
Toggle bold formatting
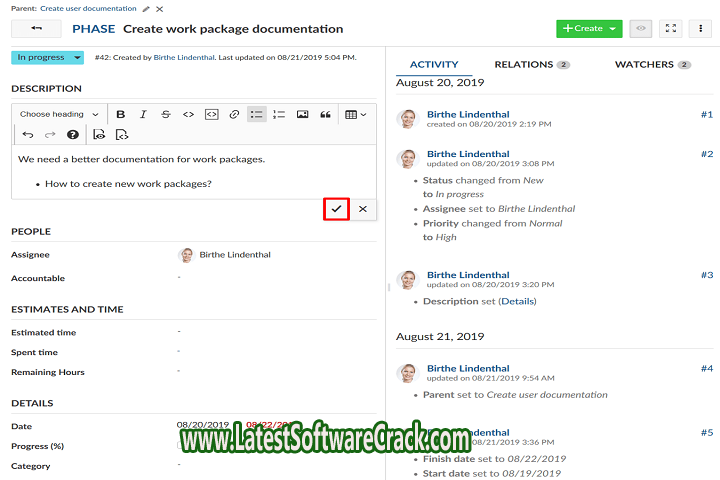point(121,114)
